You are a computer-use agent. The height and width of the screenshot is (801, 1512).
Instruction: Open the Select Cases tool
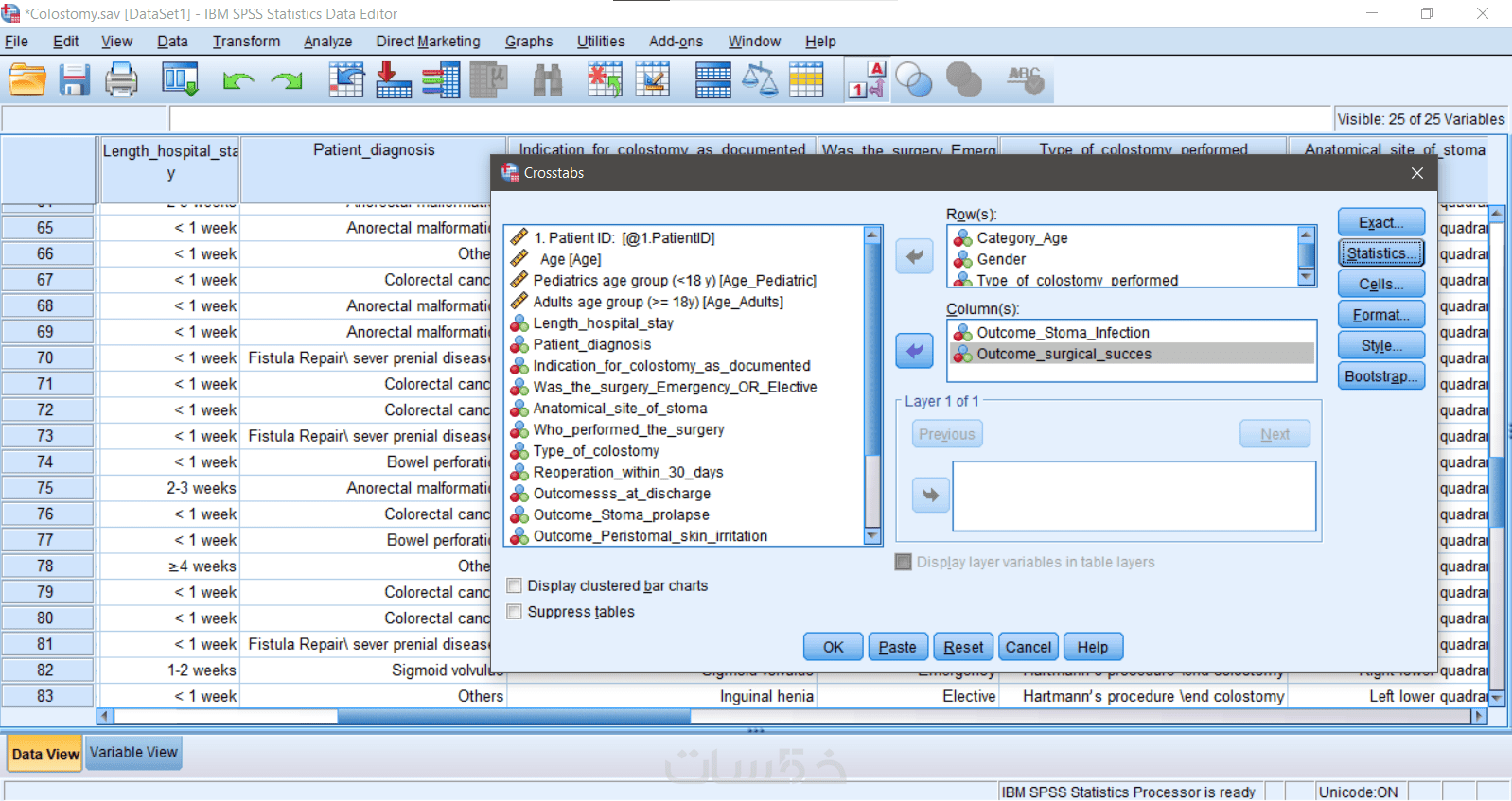point(806,79)
